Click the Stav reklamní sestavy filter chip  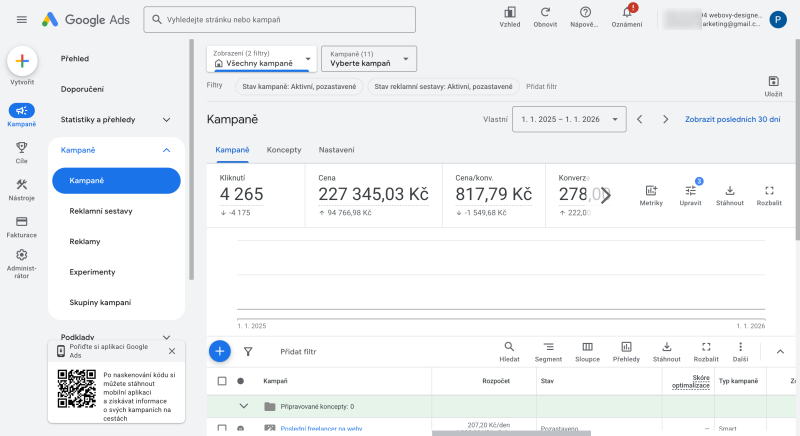[x=443, y=87]
